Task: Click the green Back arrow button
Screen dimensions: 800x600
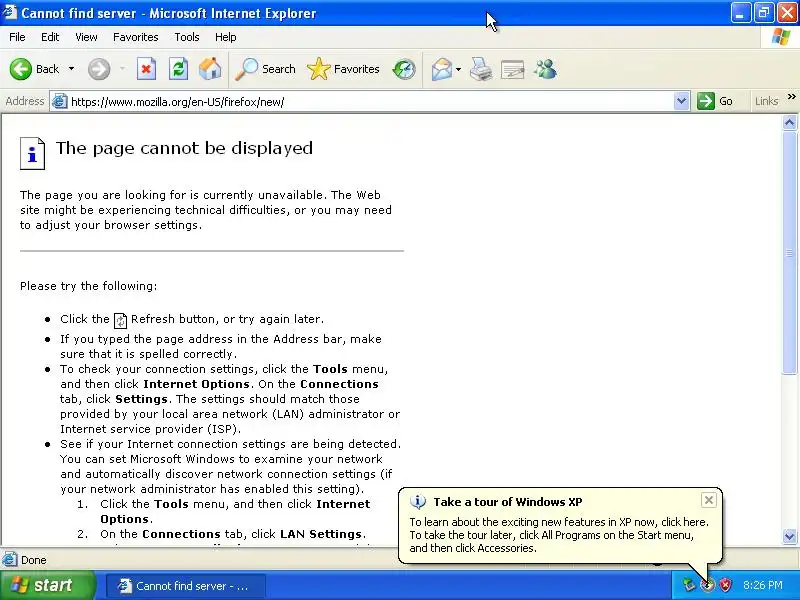Action: tap(21, 69)
